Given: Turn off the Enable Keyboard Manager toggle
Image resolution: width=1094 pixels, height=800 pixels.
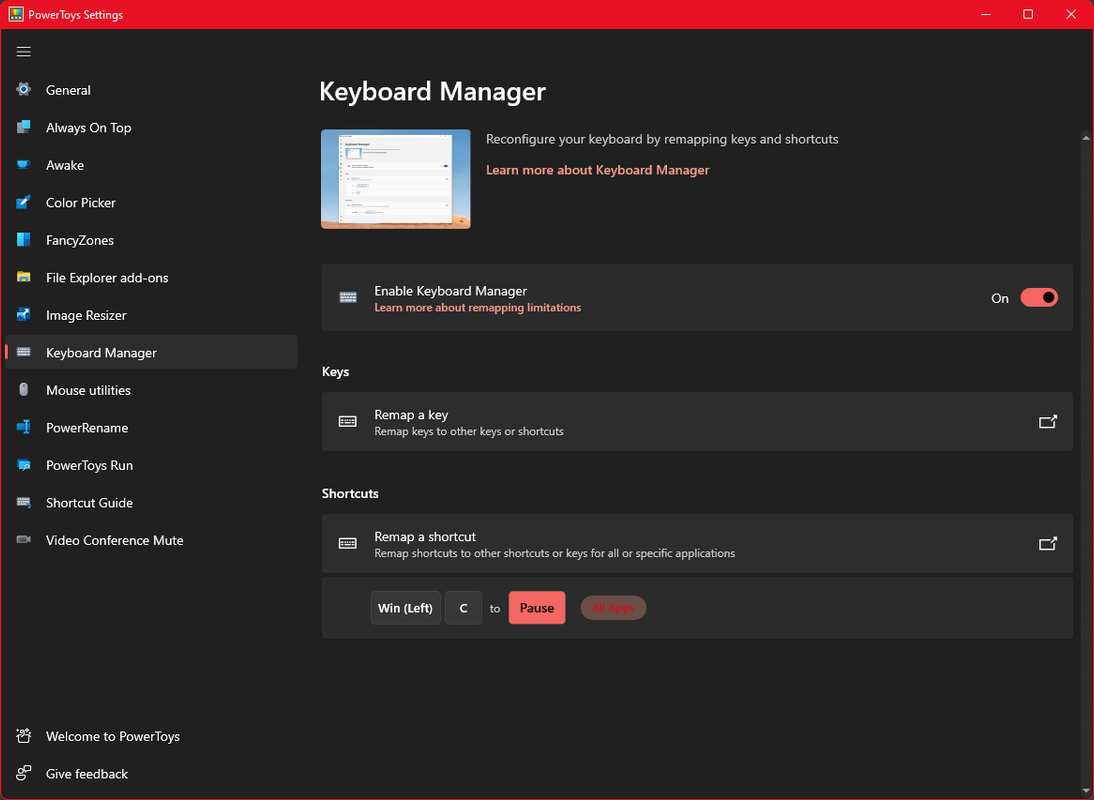Looking at the screenshot, I should pyautogui.click(x=1039, y=298).
